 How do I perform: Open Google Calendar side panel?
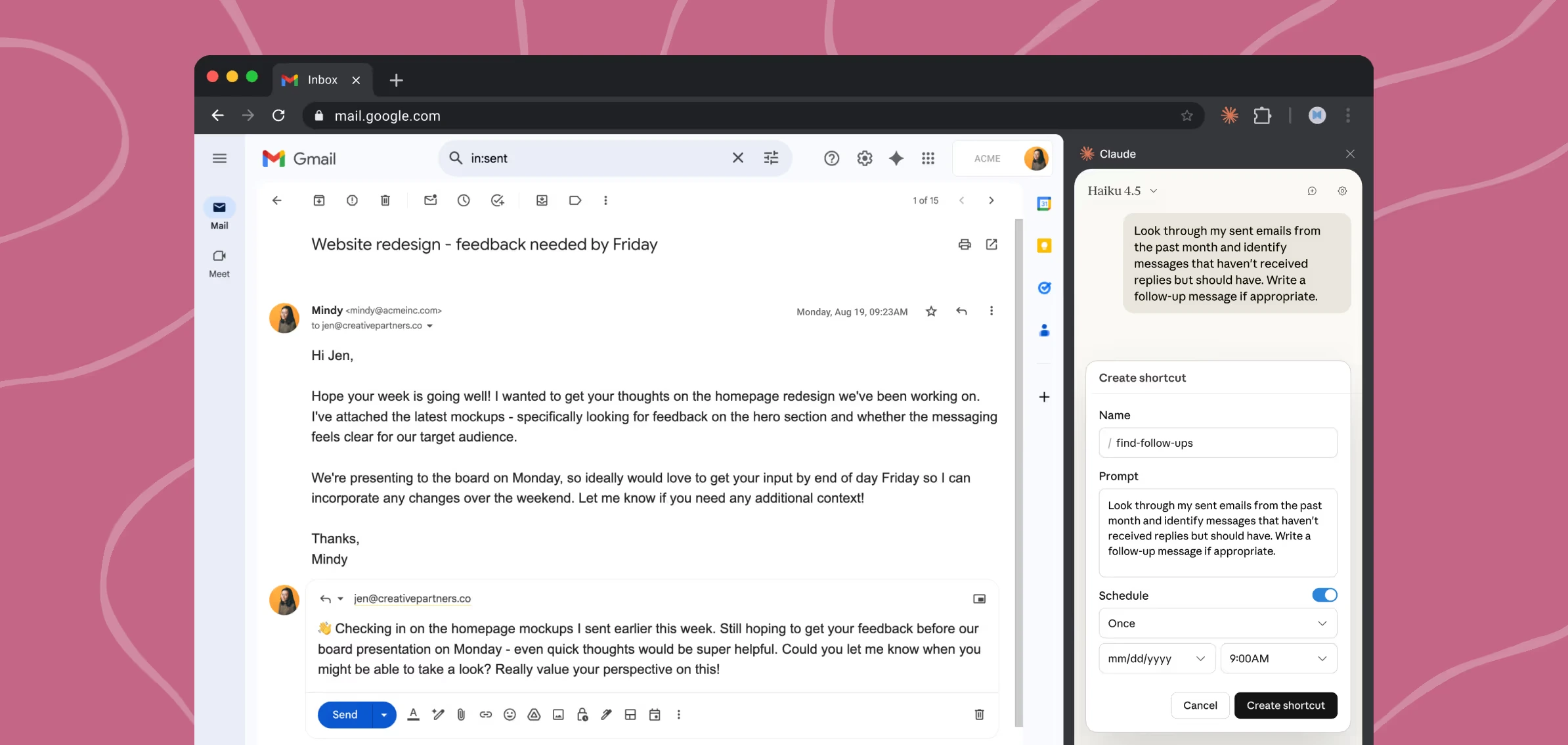pos(1044,204)
